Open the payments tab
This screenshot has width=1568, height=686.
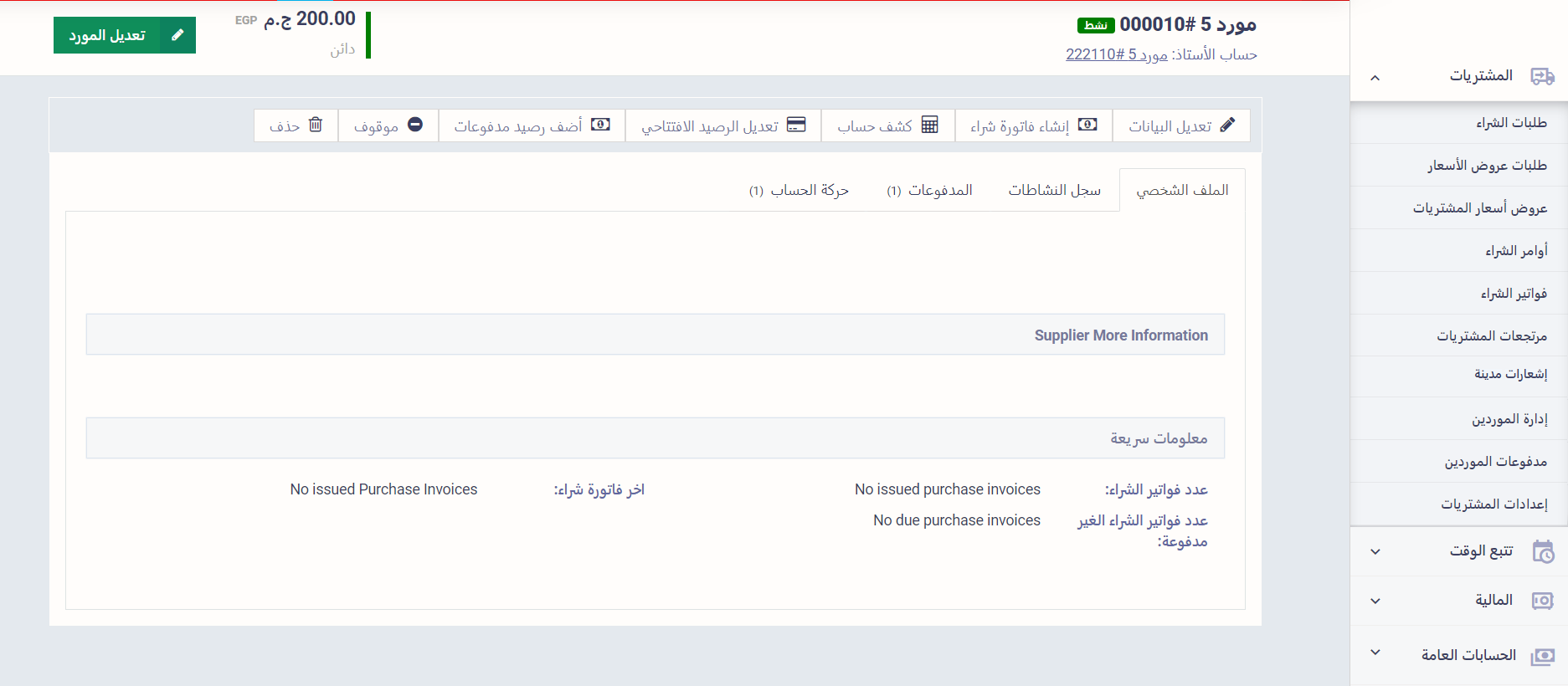929,191
